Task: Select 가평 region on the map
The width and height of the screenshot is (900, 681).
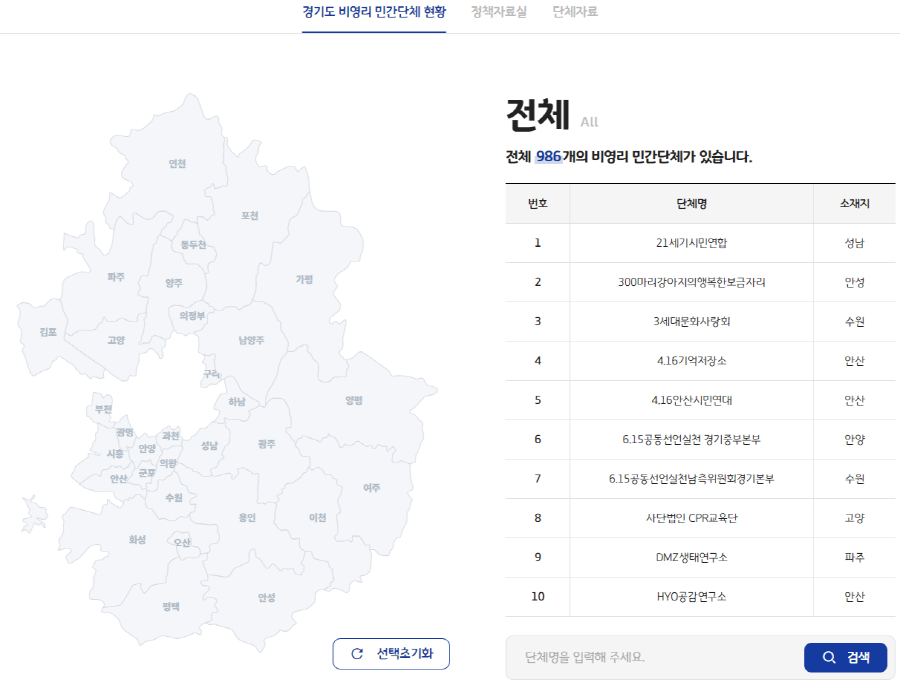Action: pyautogui.click(x=304, y=280)
